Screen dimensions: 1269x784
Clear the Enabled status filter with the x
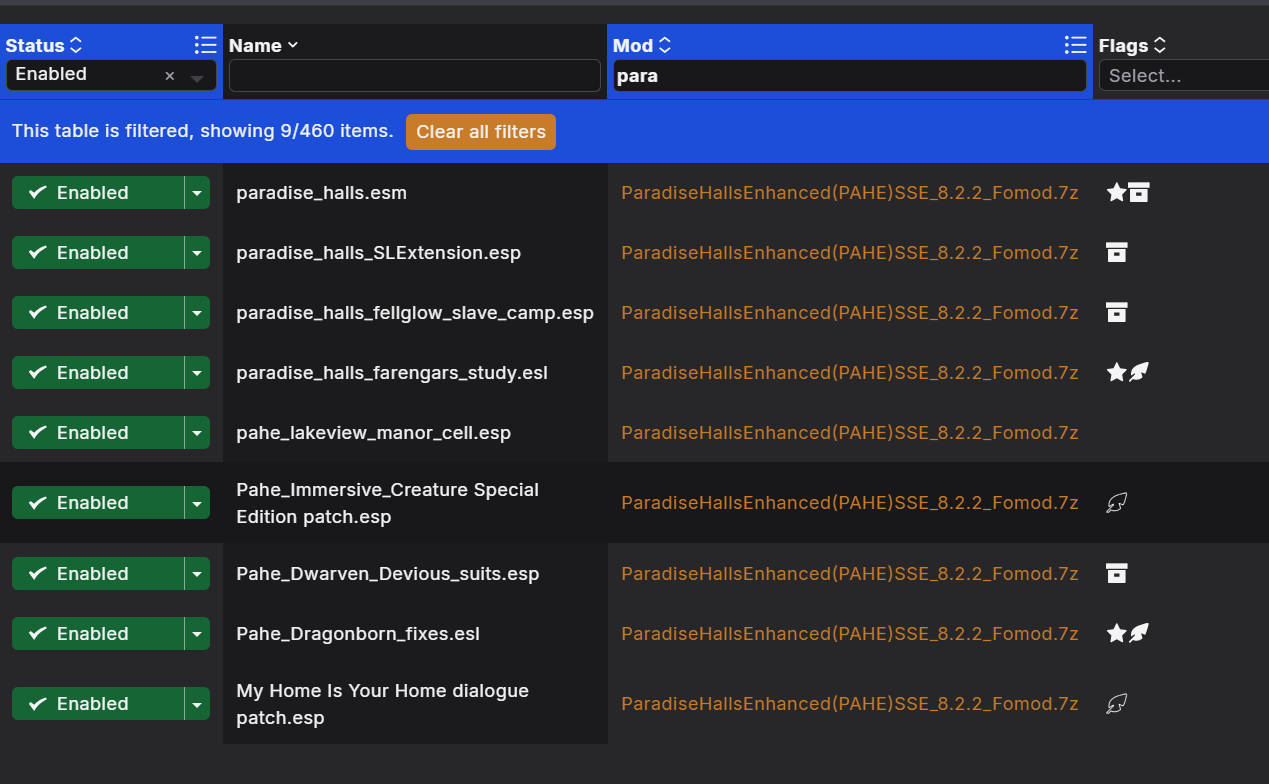click(169, 76)
